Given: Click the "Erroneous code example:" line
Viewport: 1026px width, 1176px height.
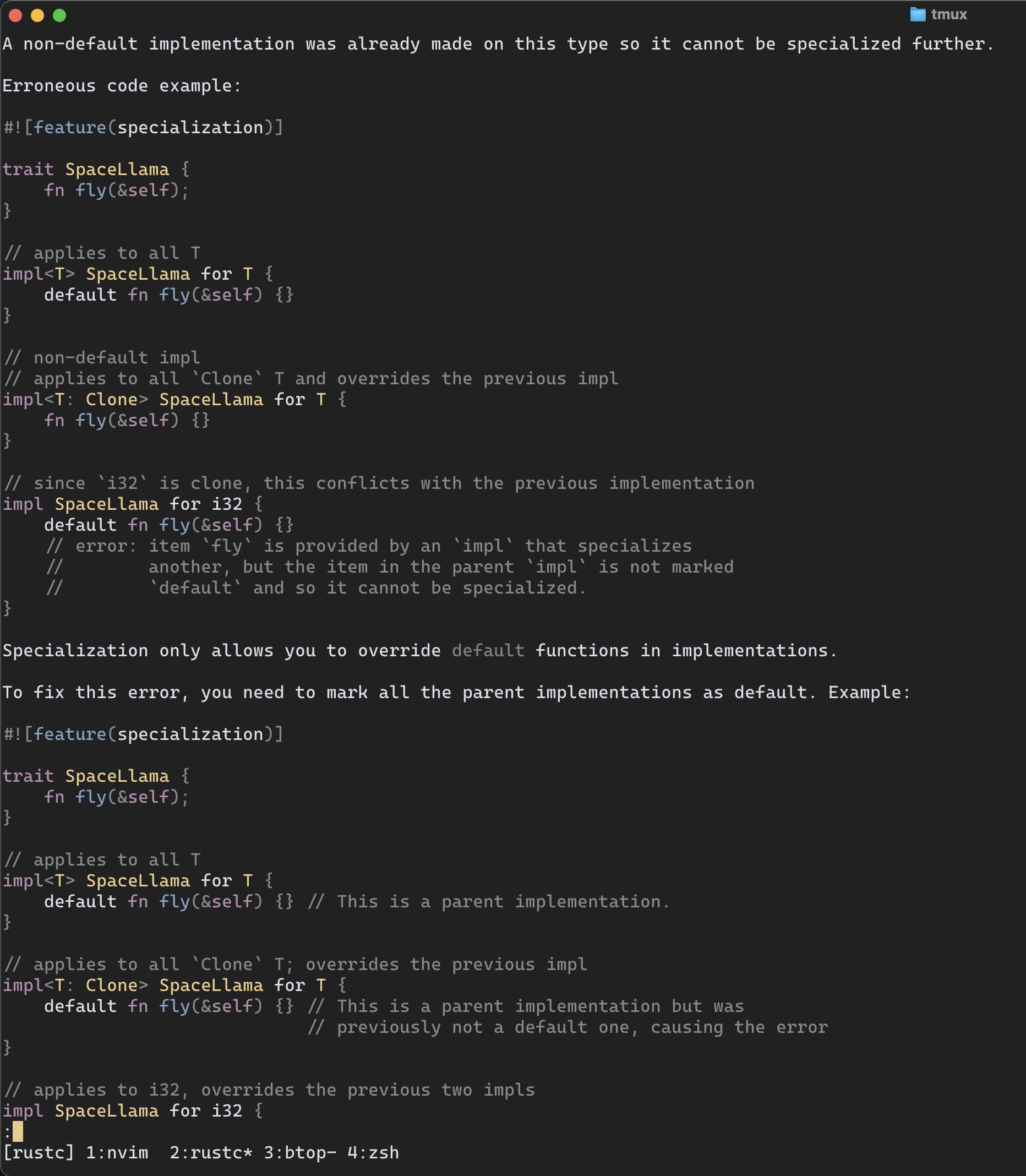Looking at the screenshot, I should 122,86.
